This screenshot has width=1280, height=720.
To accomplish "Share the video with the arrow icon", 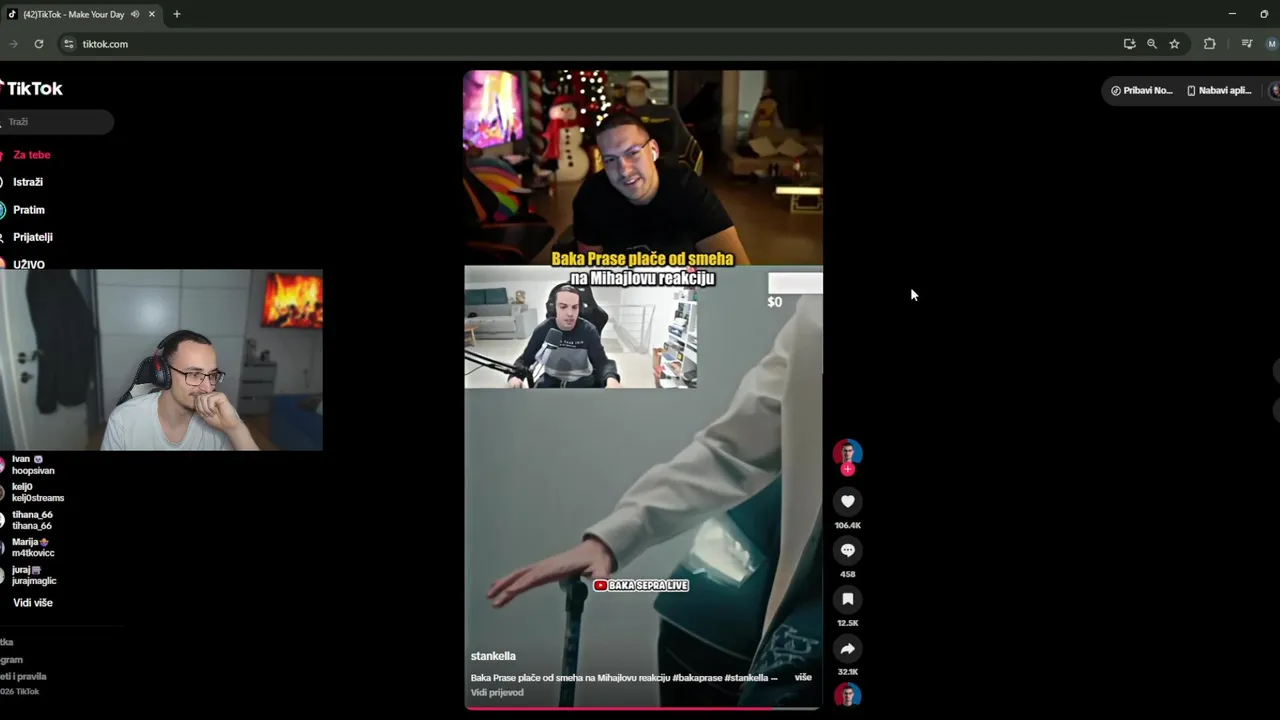I will click(x=847, y=648).
